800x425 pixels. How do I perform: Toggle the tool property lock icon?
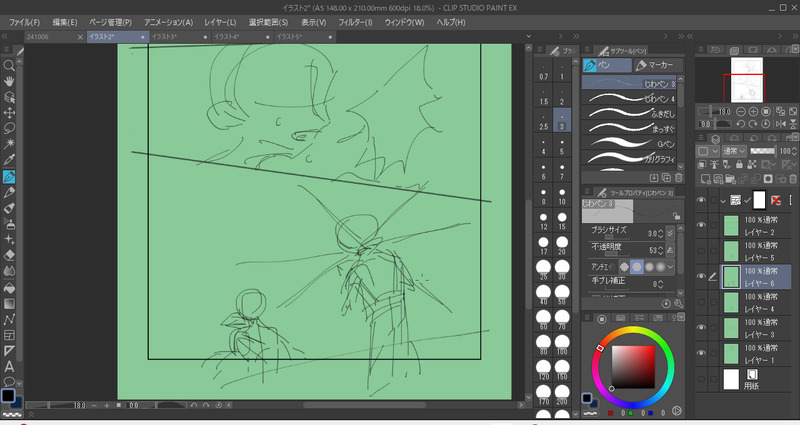click(676, 216)
